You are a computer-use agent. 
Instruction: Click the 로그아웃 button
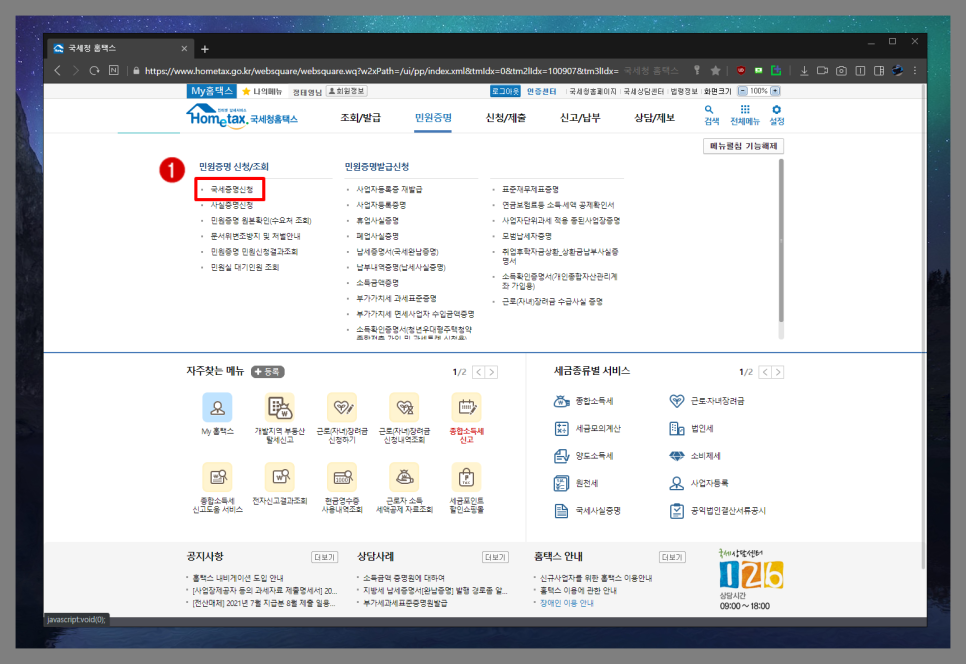pos(505,91)
